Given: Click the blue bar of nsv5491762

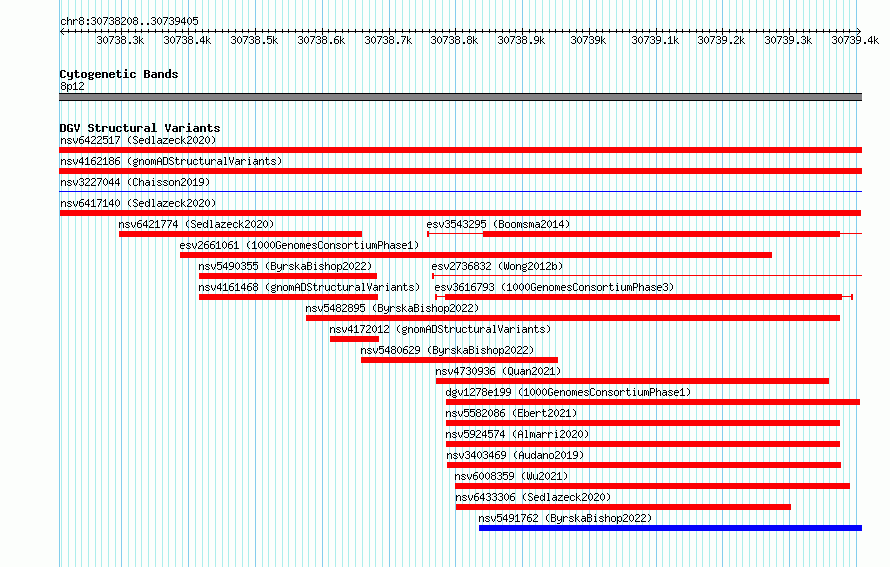Looking at the screenshot, I should (670, 528).
